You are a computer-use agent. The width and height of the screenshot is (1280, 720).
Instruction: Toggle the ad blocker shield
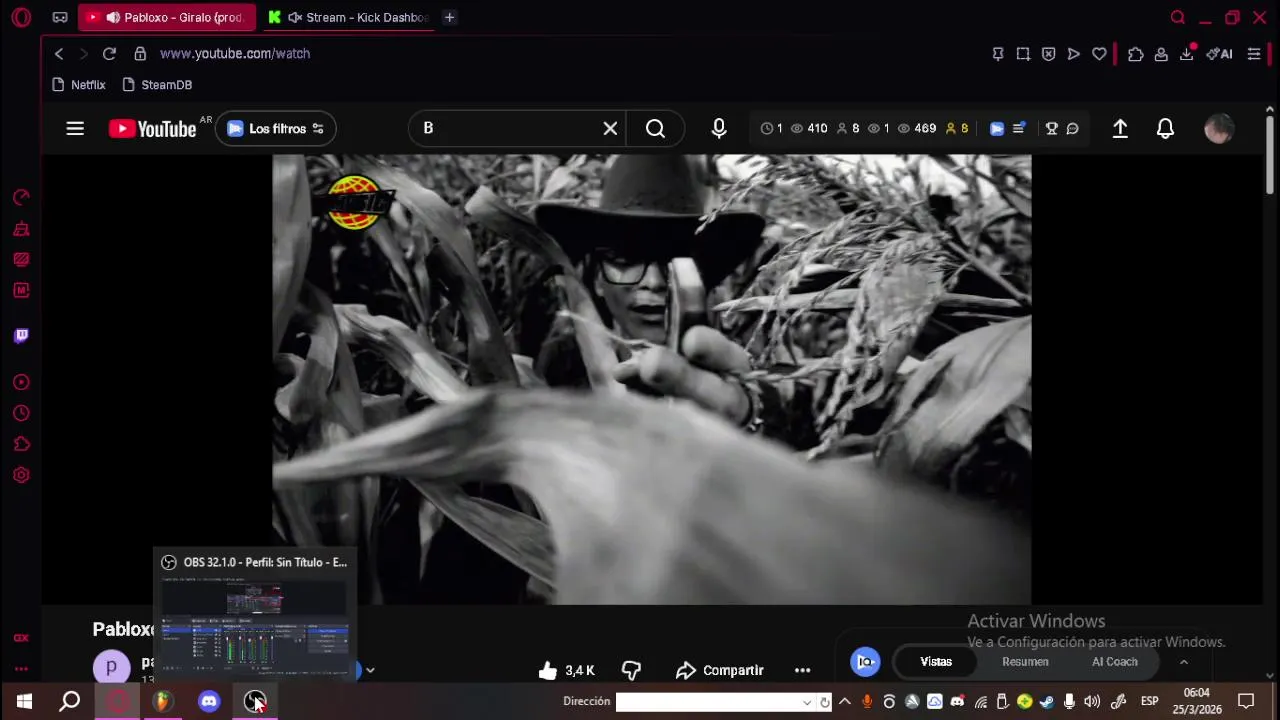pyautogui.click(x=1048, y=54)
